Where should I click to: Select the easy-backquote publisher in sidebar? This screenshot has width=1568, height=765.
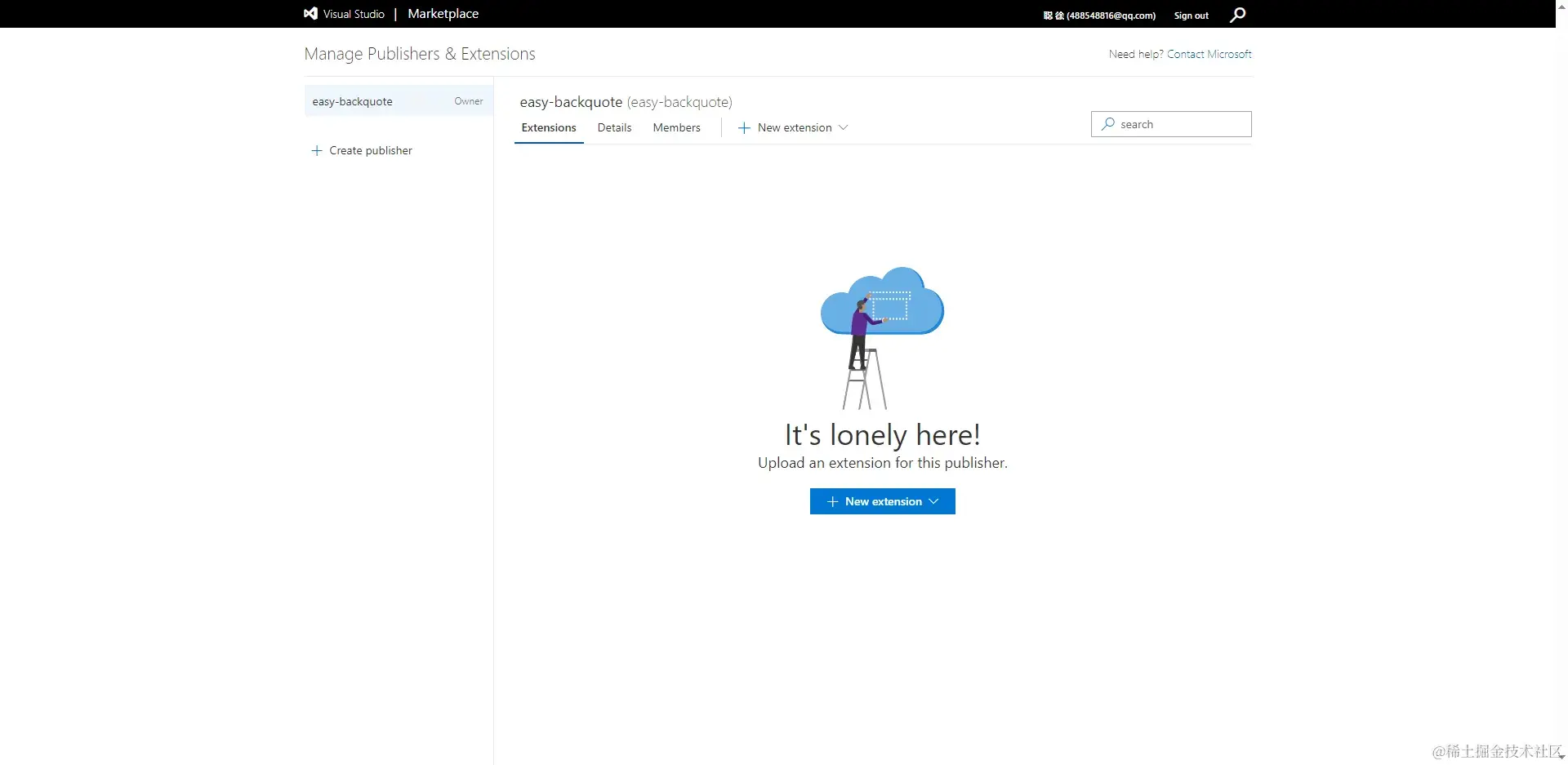(x=399, y=101)
